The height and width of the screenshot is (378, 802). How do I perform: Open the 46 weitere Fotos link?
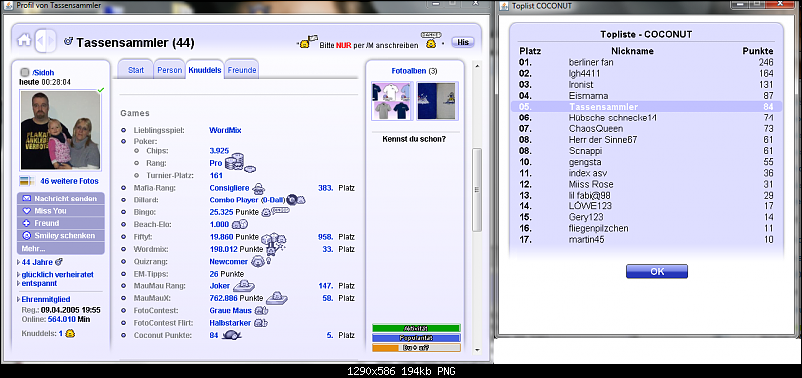point(69,181)
